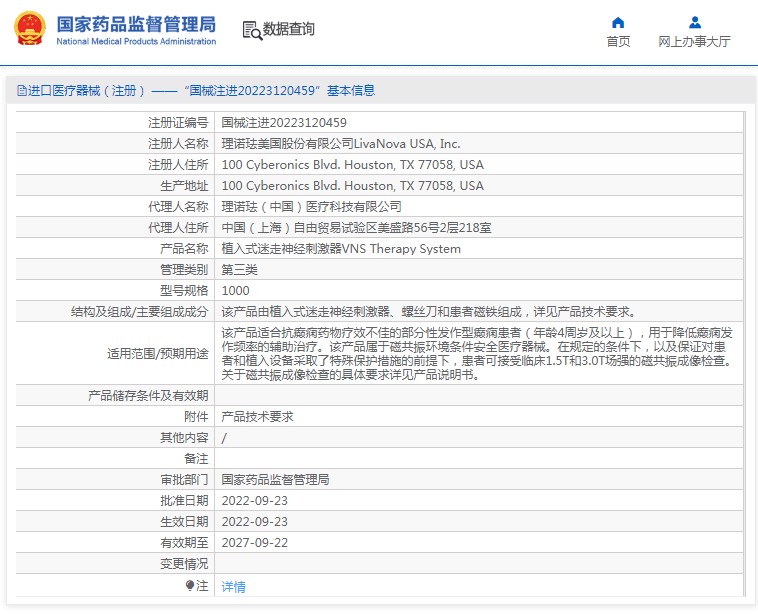Open the 详情 details link
This screenshot has height=614, width=758.
[x=233, y=586]
